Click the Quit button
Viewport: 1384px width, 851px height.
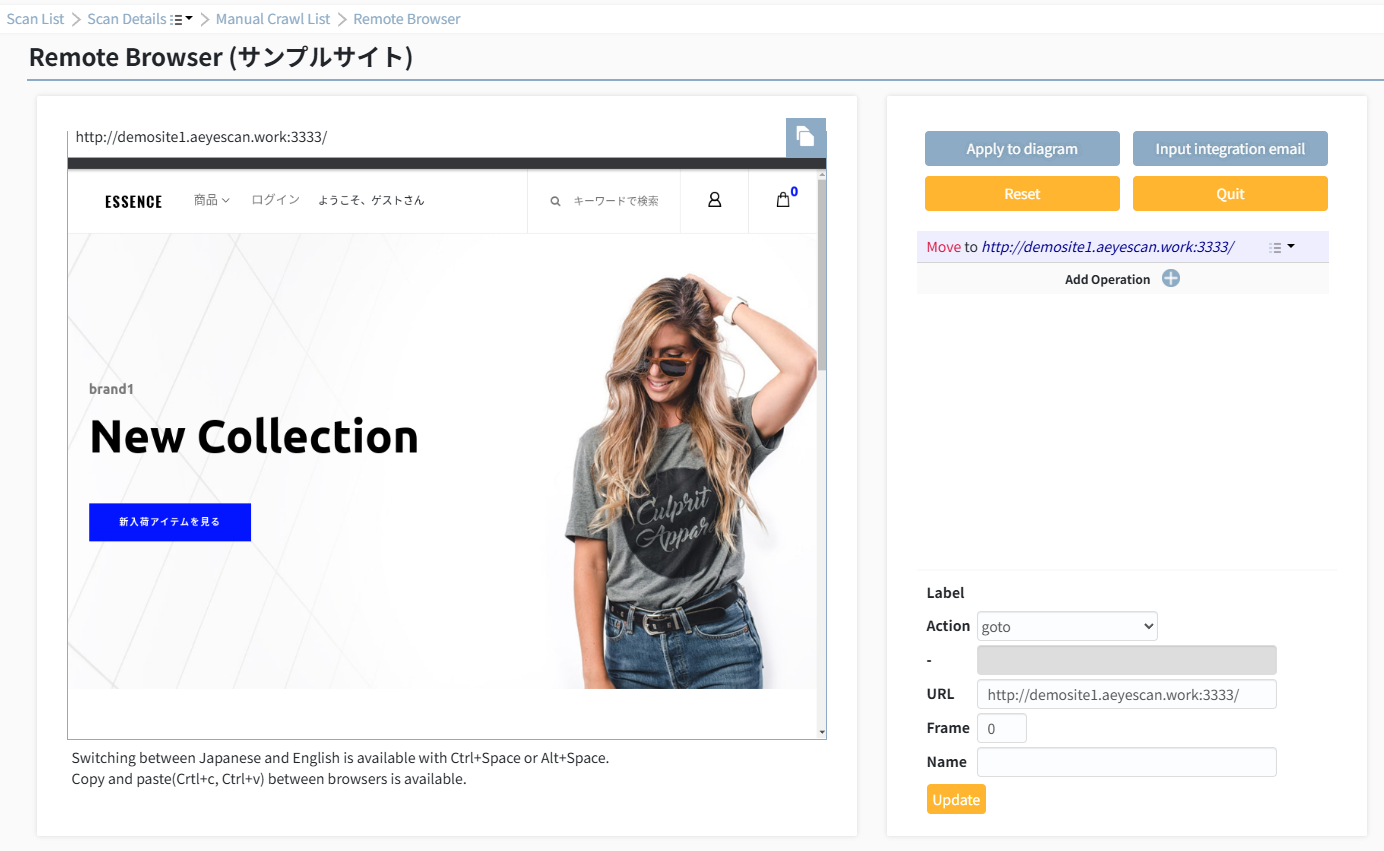click(1230, 194)
